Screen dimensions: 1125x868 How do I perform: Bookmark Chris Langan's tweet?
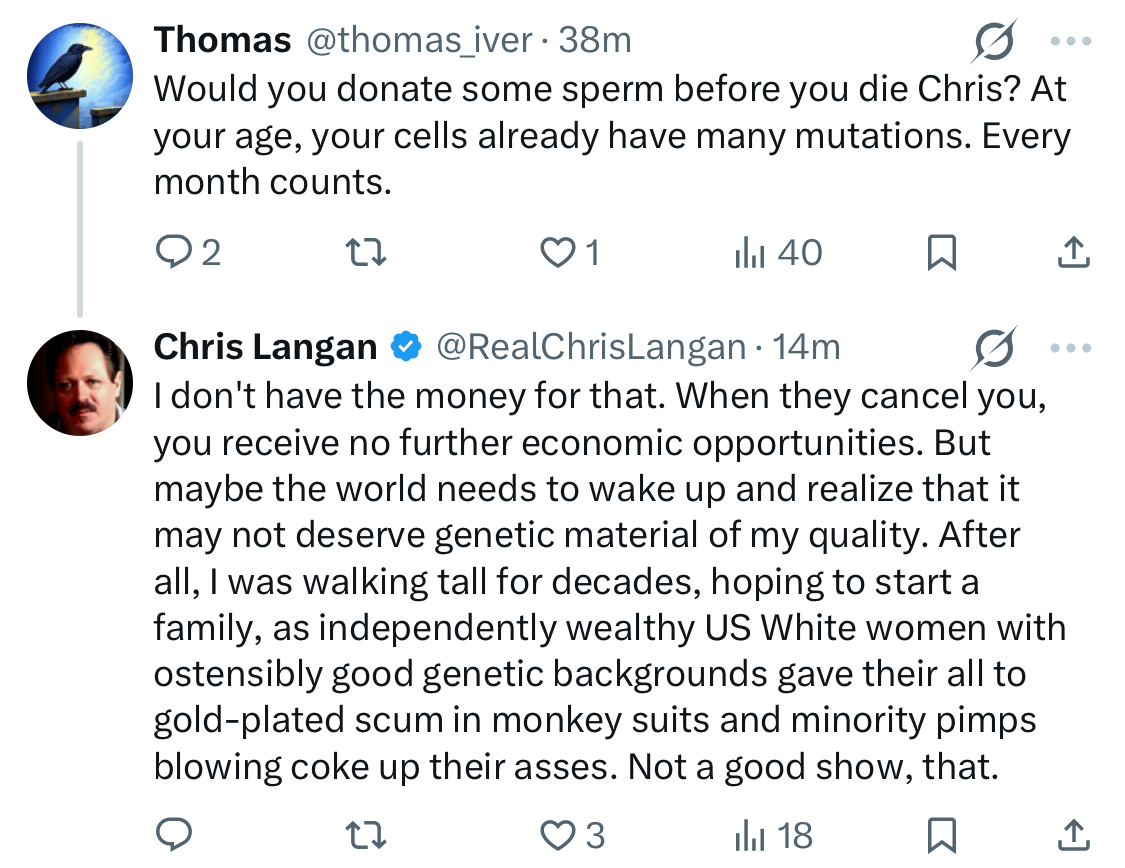(941, 836)
